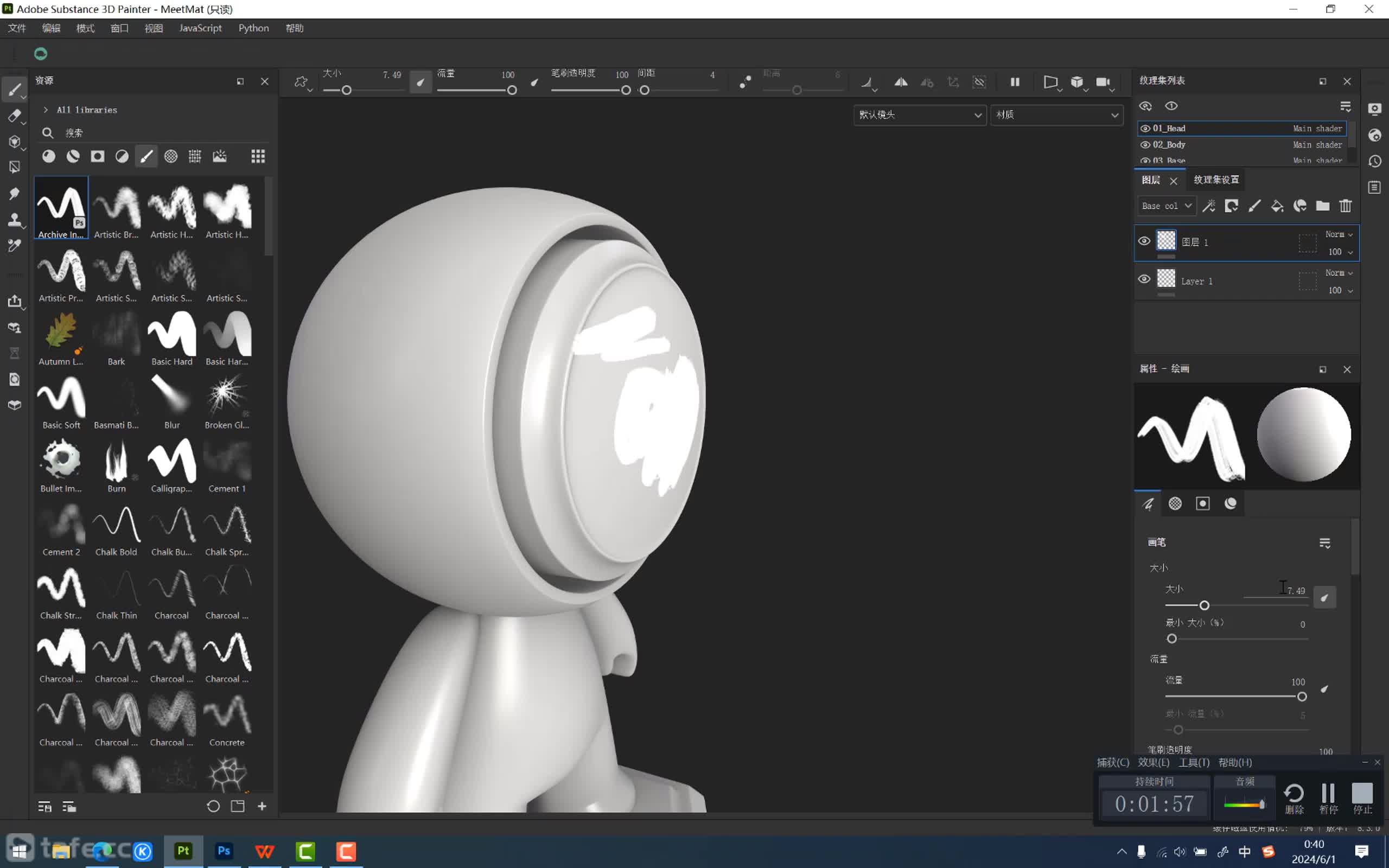Open brush preset dropdown in top toolbar
Image resolution: width=1389 pixels, height=868 pixels.
(302, 82)
